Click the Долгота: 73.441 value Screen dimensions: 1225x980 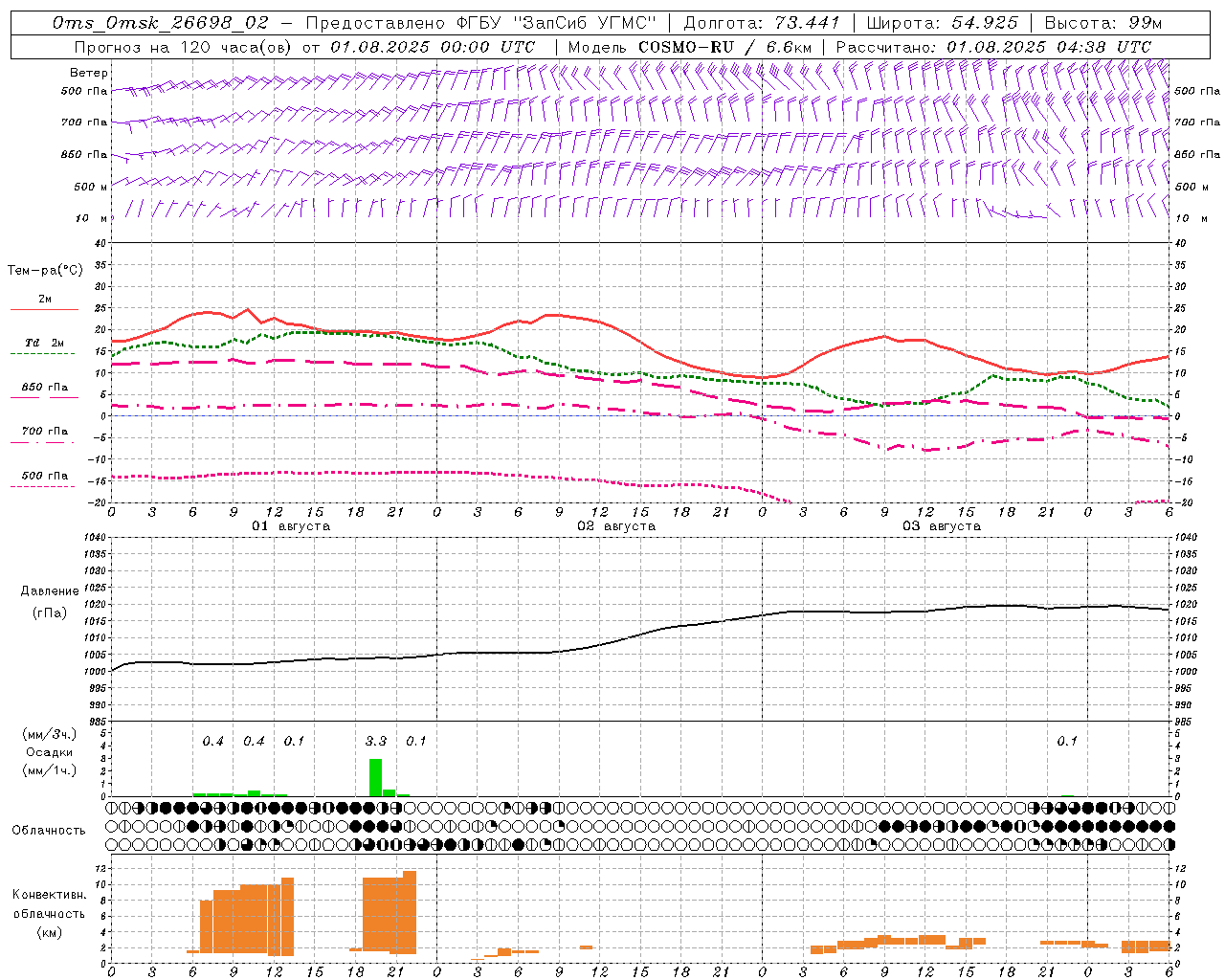click(x=762, y=23)
